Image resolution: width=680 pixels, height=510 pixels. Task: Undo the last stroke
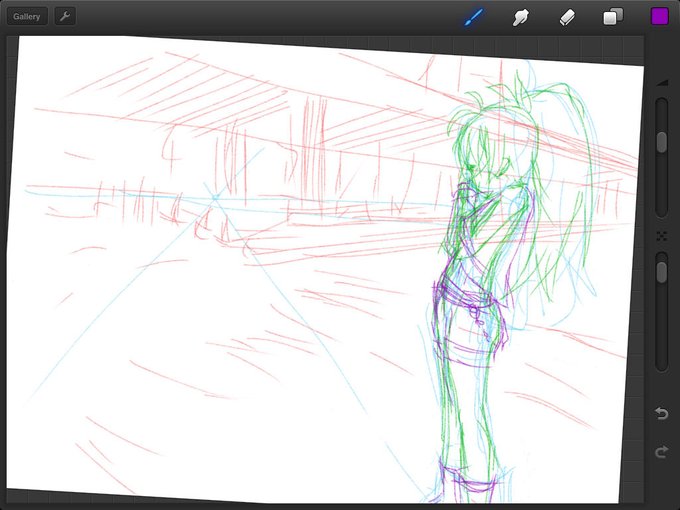tap(661, 413)
